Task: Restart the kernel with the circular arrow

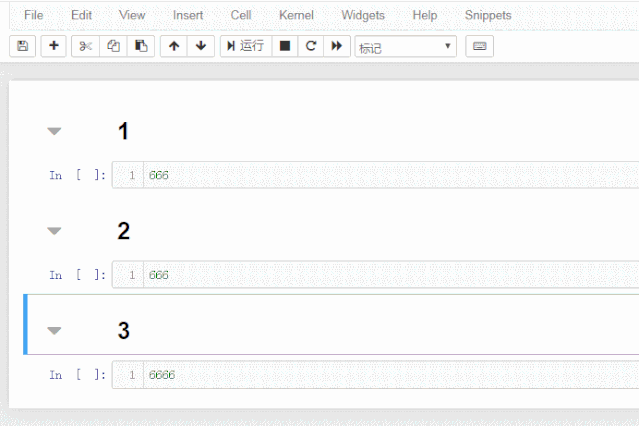Action: [x=311, y=46]
